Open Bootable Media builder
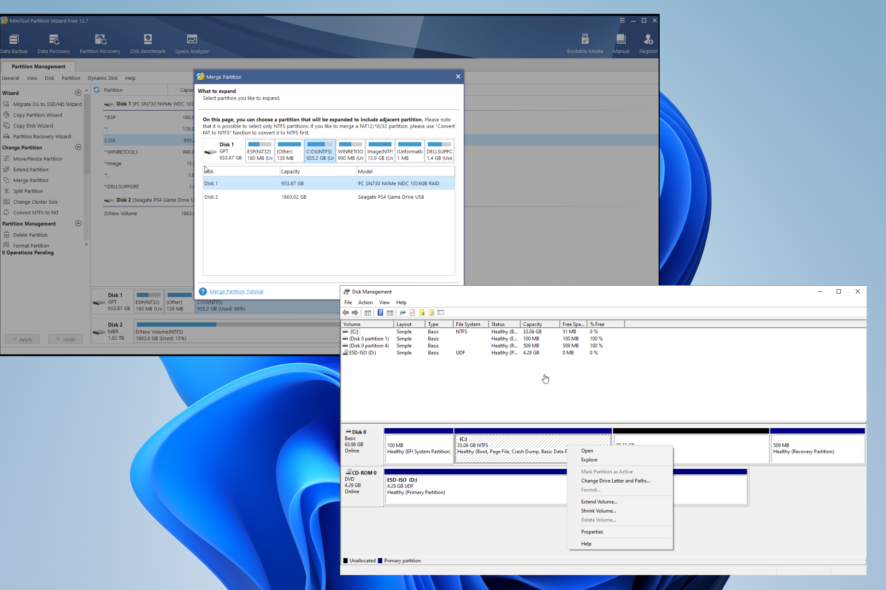Screen dimensions: 886x590 tap(585, 44)
